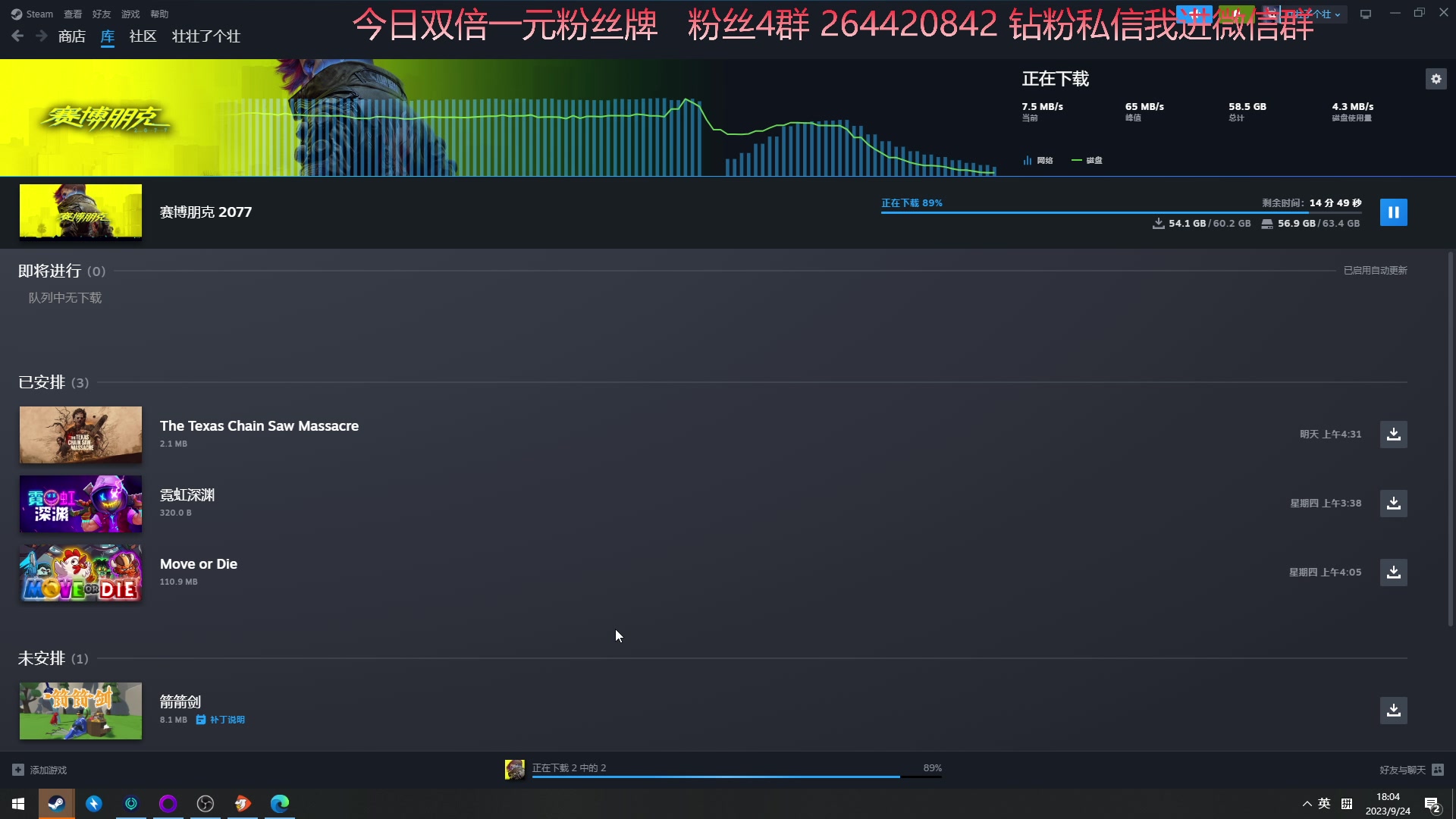Click the 7.5 MB/s current speed value
The image size is (1456, 819).
[x=1042, y=107]
